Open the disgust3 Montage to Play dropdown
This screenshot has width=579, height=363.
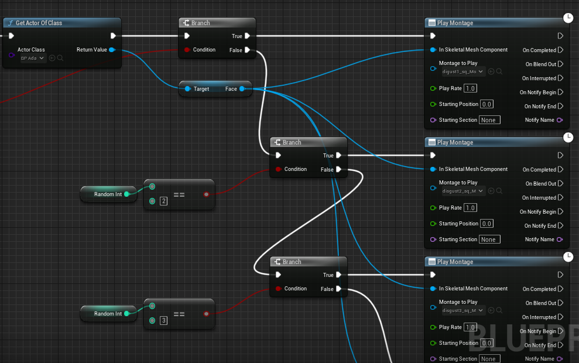[x=463, y=311]
